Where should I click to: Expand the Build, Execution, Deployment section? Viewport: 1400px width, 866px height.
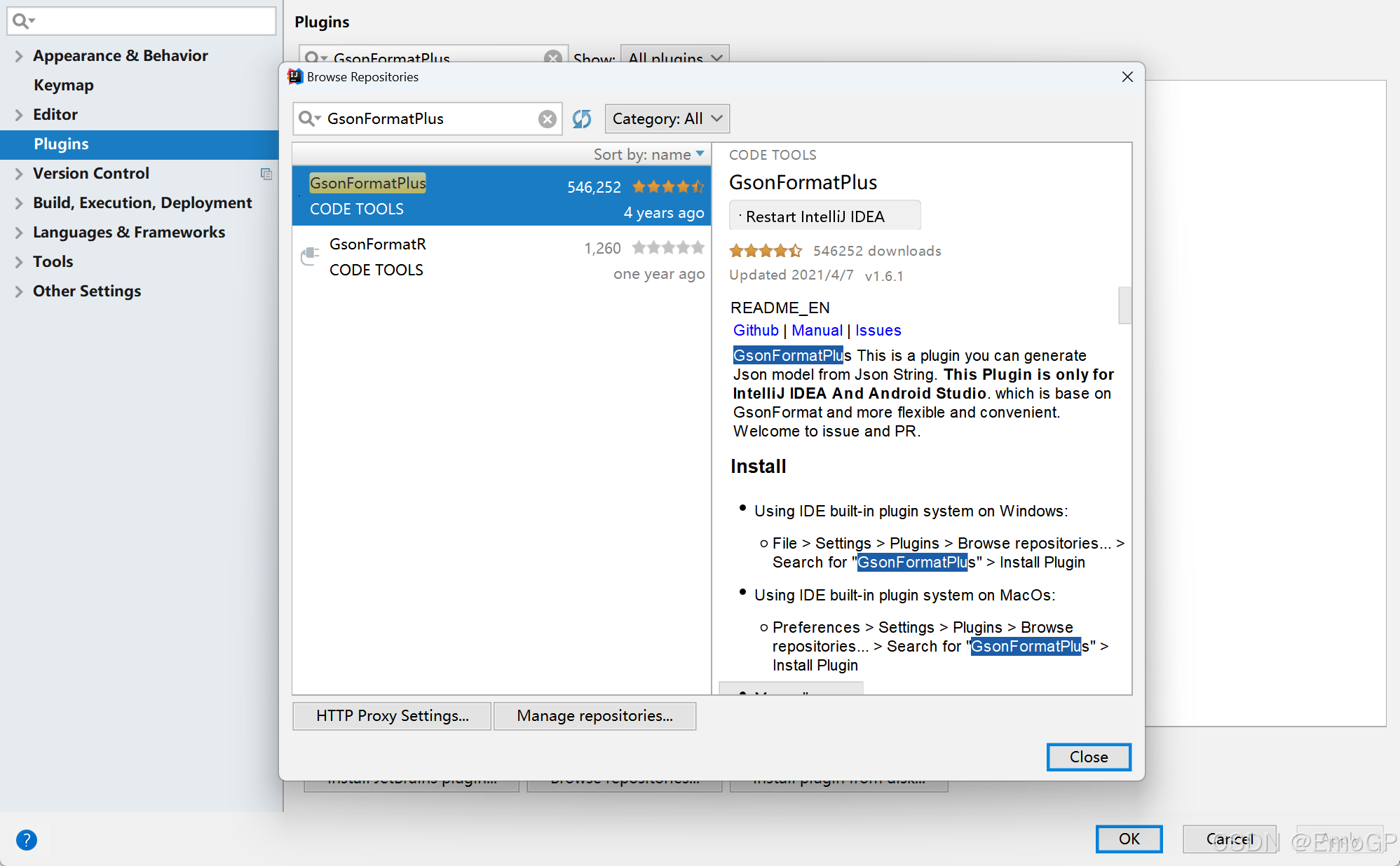point(19,203)
